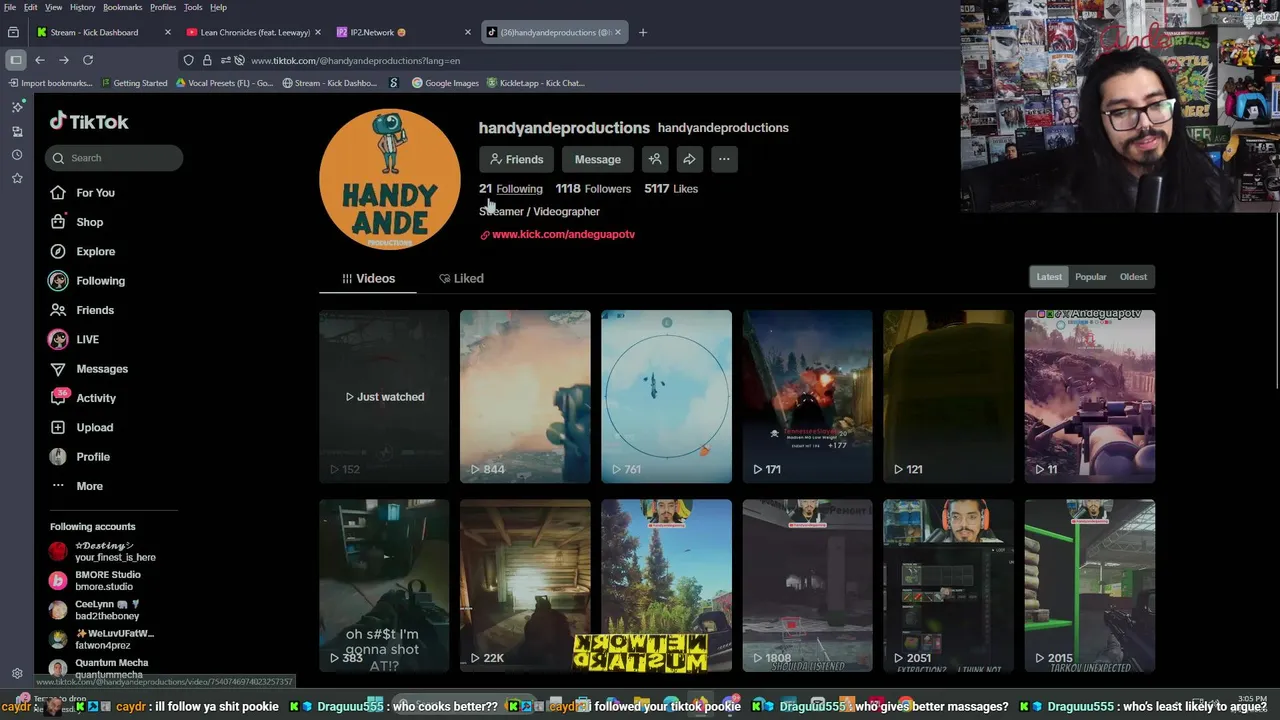Reload the current page

pyautogui.click(x=88, y=60)
